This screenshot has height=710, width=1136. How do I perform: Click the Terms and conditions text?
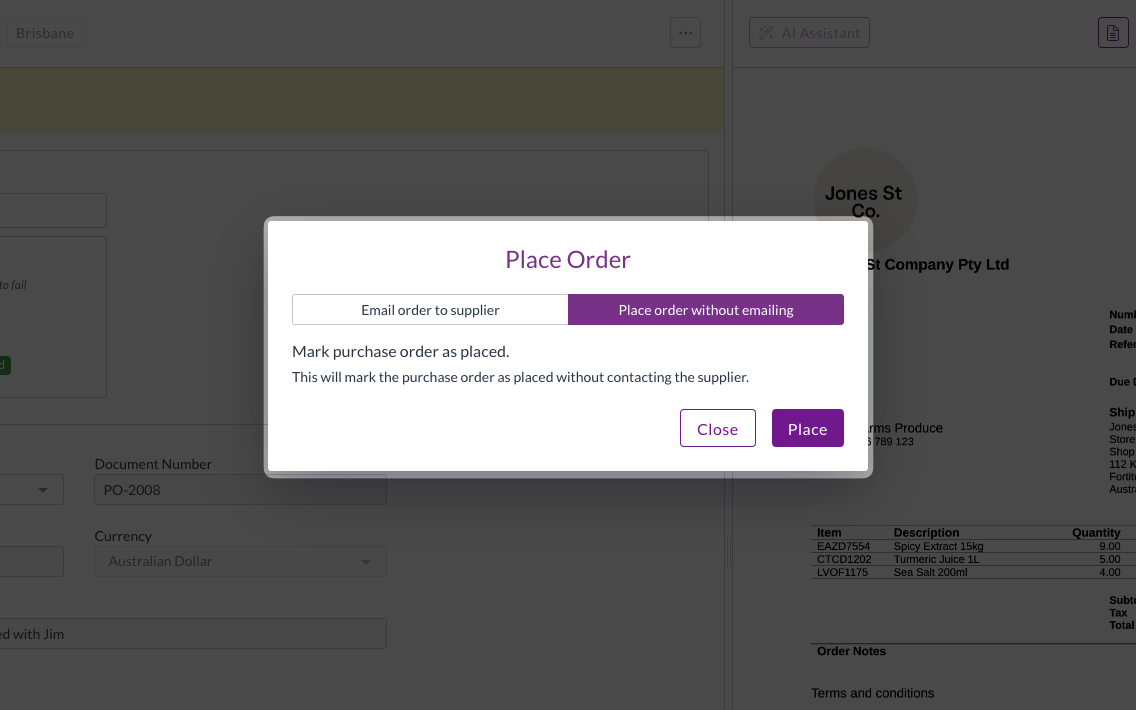(x=872, y=693)
